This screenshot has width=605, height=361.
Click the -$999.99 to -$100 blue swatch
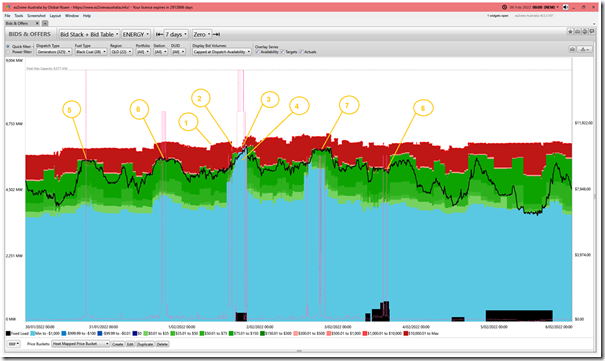click(x=64, y=333)
